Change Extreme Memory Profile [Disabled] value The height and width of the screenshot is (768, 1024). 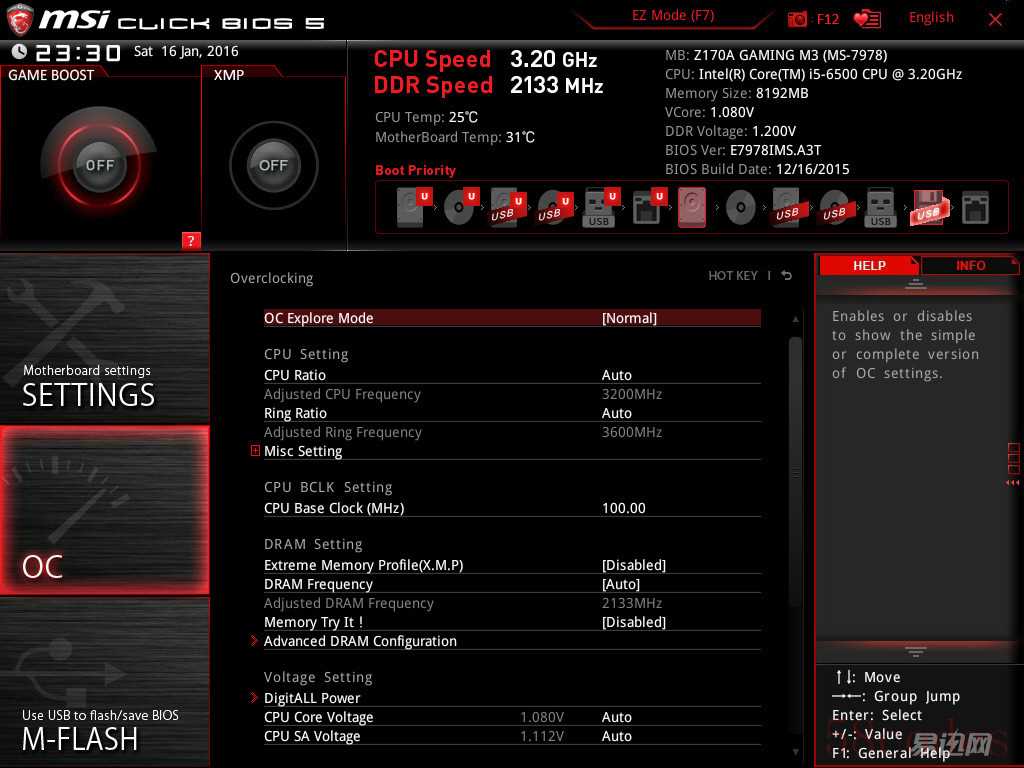[633, 565]
